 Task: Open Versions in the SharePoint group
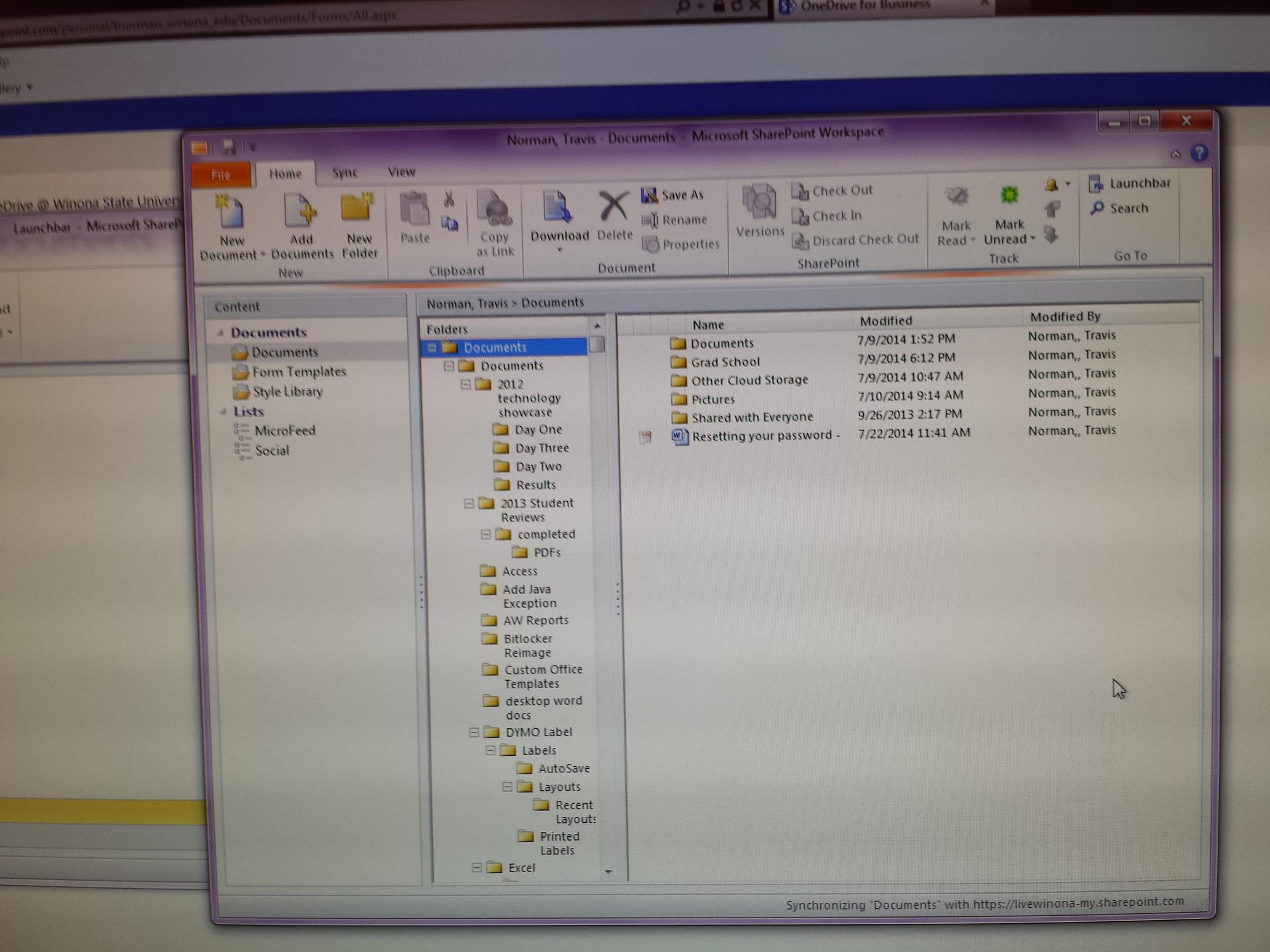click(x=759, y=204)
